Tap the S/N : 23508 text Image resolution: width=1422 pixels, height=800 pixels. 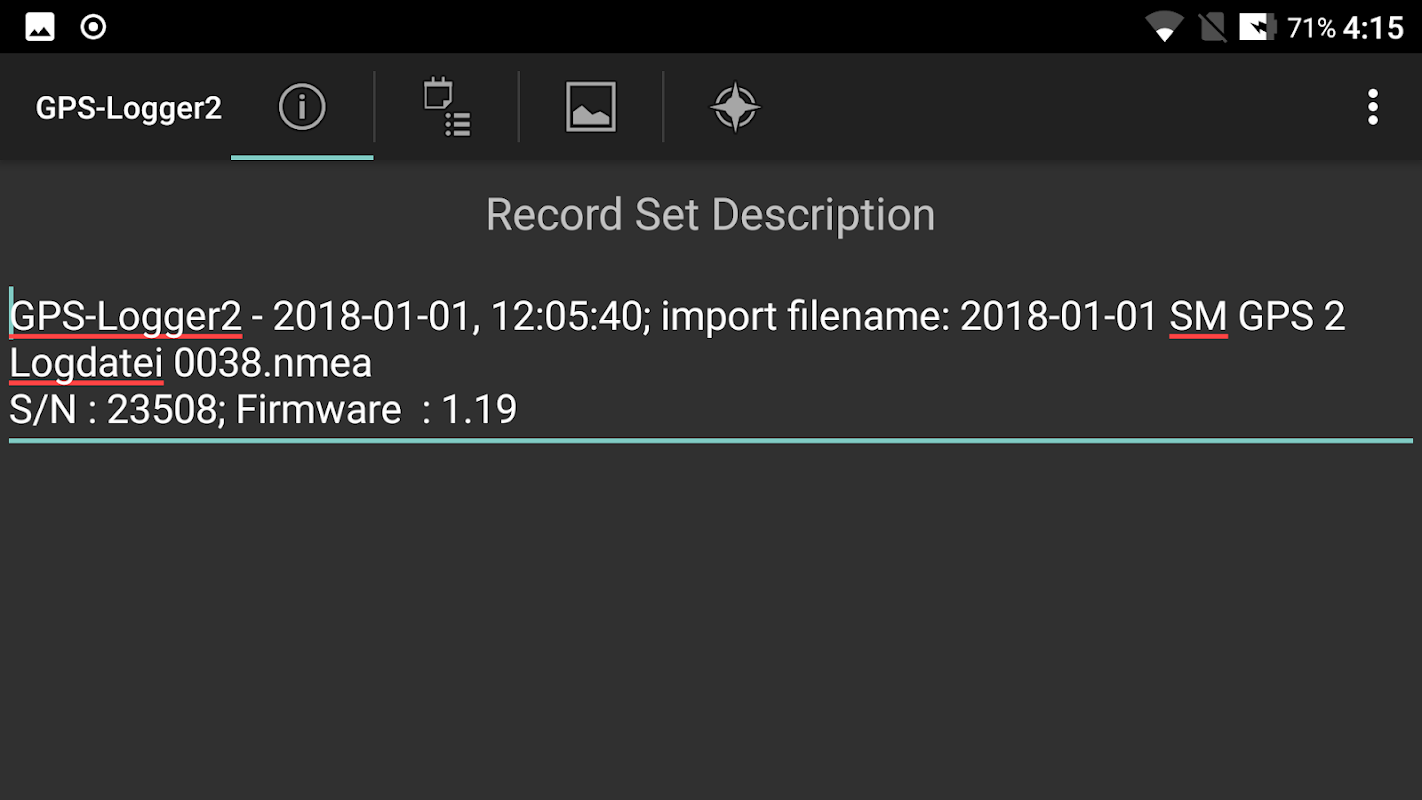pos(114,410)
